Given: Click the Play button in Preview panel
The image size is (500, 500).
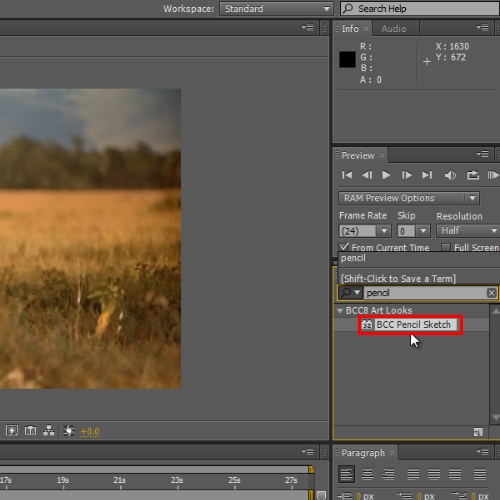Looking at the screenshot, I should tap(386, 175).
